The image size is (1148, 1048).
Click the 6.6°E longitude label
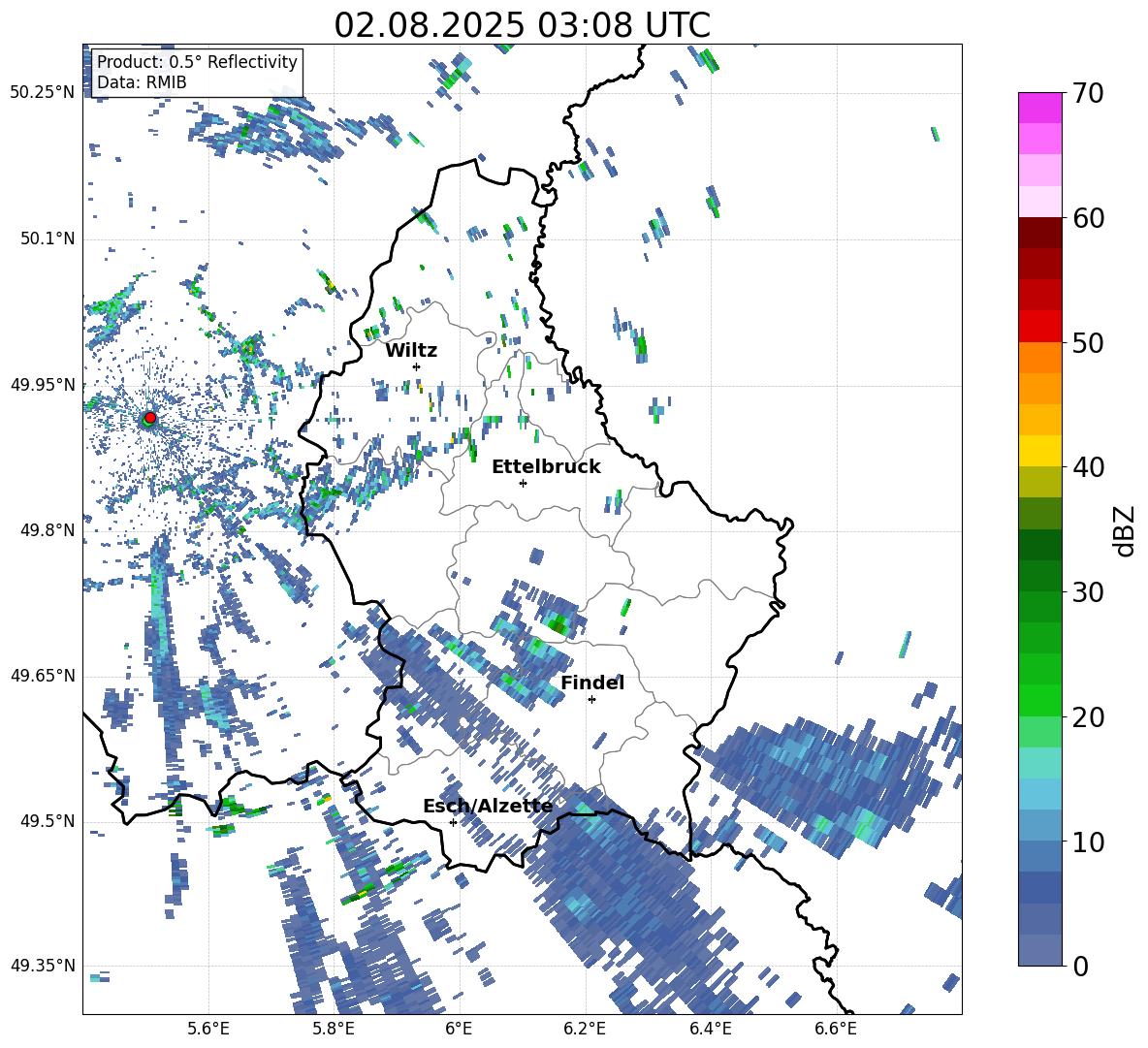[836, 1029]
